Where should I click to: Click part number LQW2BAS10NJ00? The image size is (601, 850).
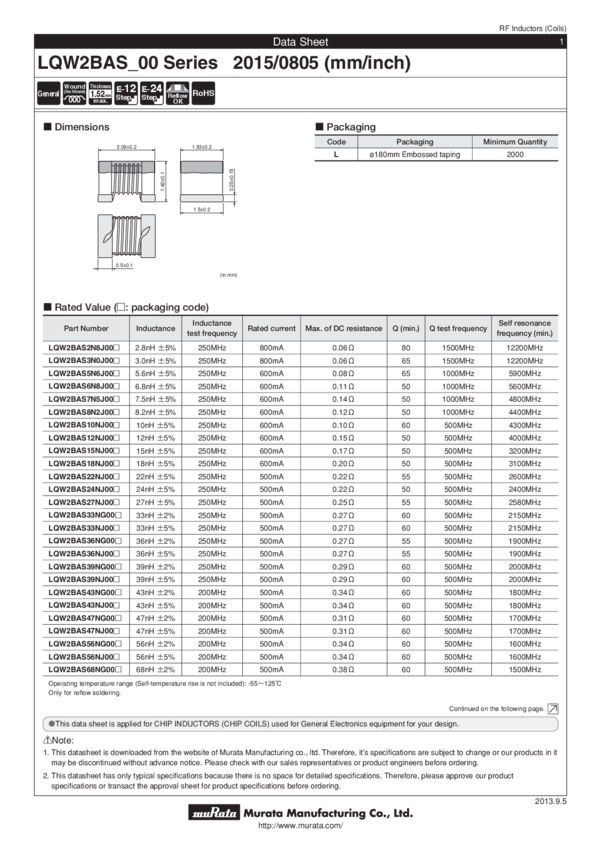84,425
